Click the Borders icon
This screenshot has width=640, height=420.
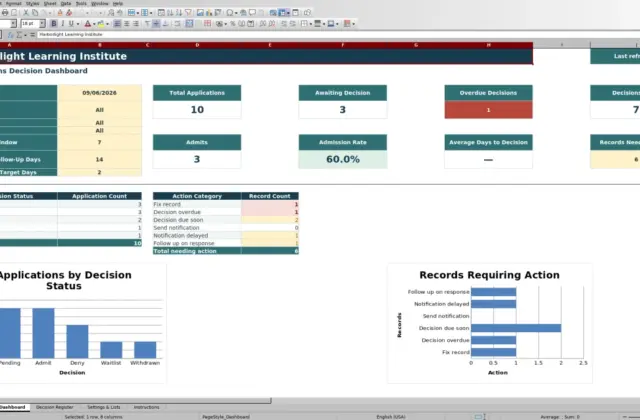(x=304, y=24)
